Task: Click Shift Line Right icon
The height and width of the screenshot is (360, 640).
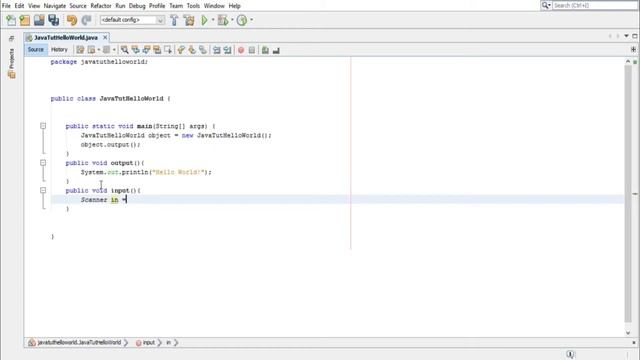Action: point(227,50)
